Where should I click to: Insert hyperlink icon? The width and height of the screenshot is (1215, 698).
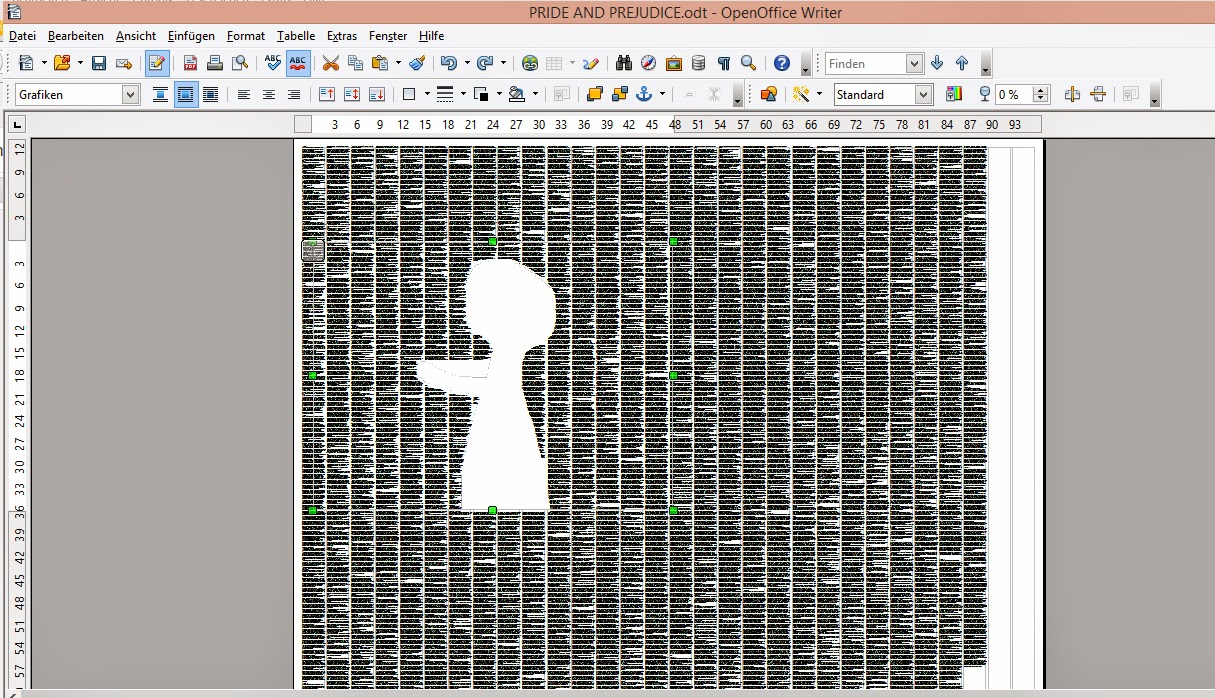(x=530, y=63)
